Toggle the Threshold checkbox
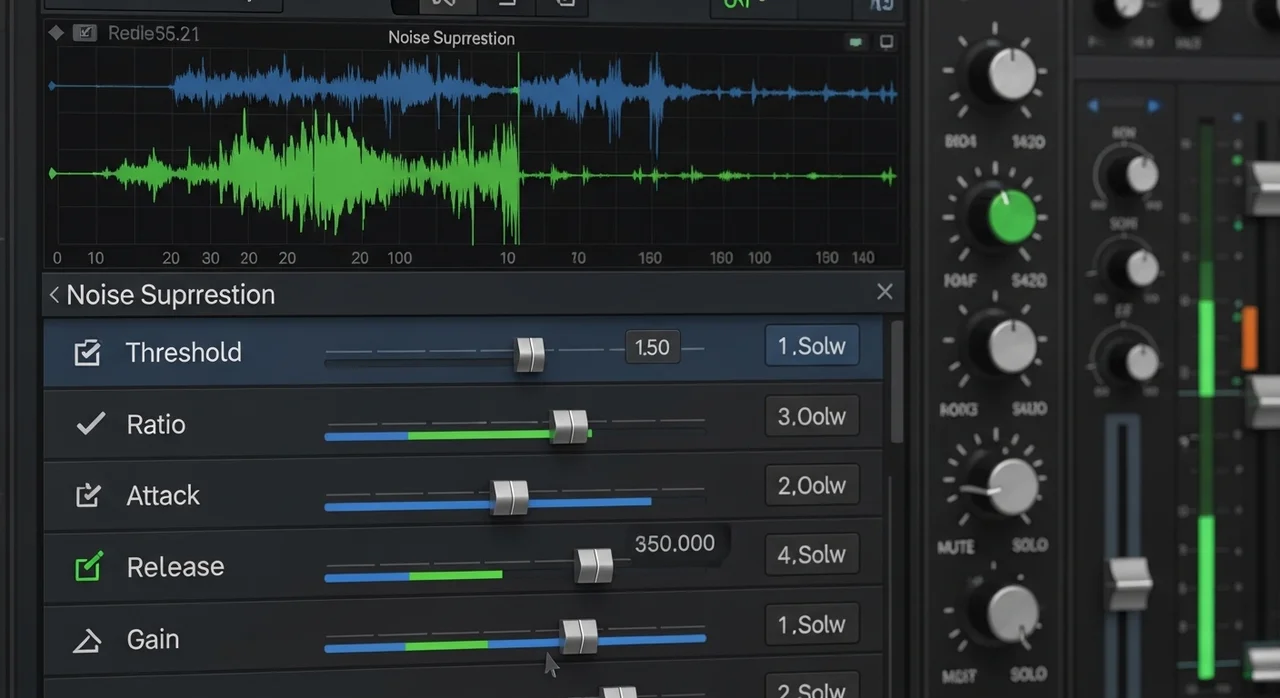This screenshot has width=1280, height=698. tap(88, 353)
